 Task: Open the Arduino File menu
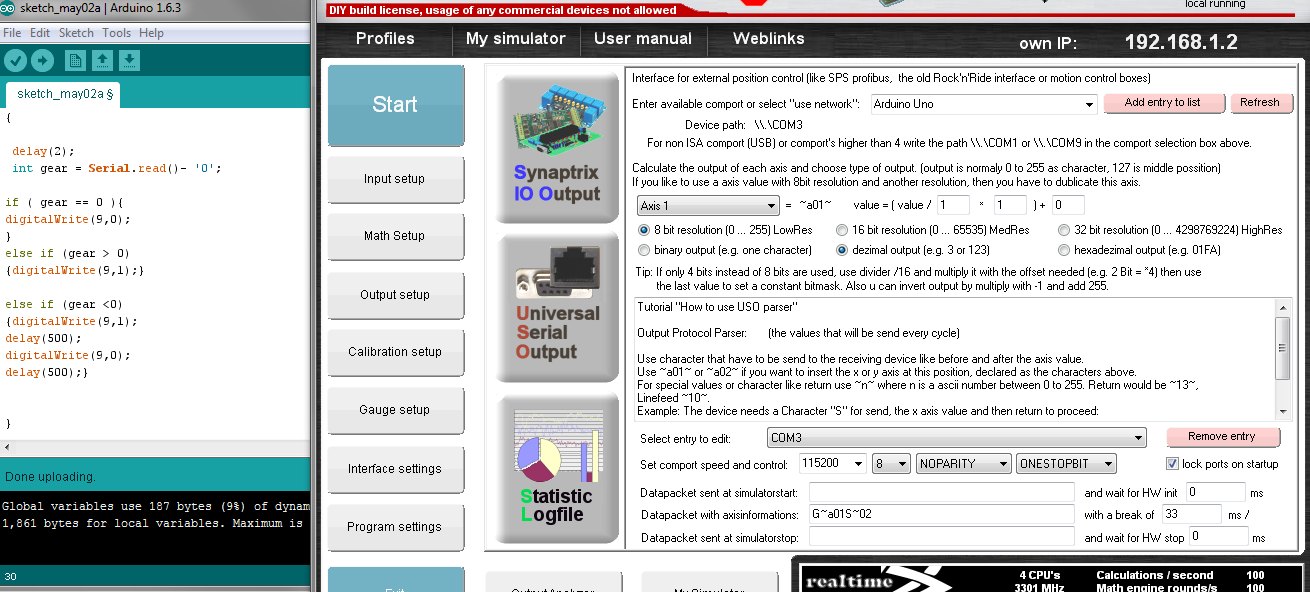tap(12, 33)
